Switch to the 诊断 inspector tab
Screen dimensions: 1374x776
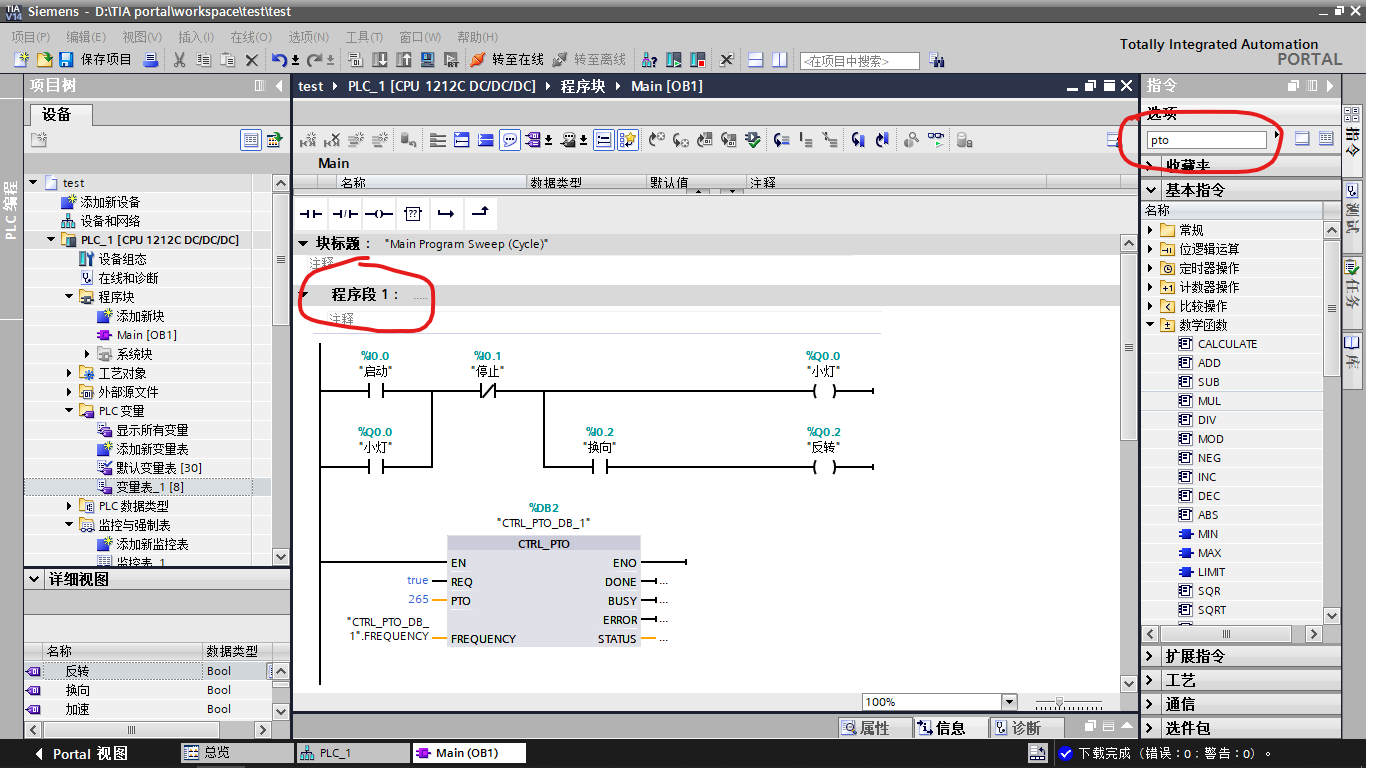point(1025,728)
